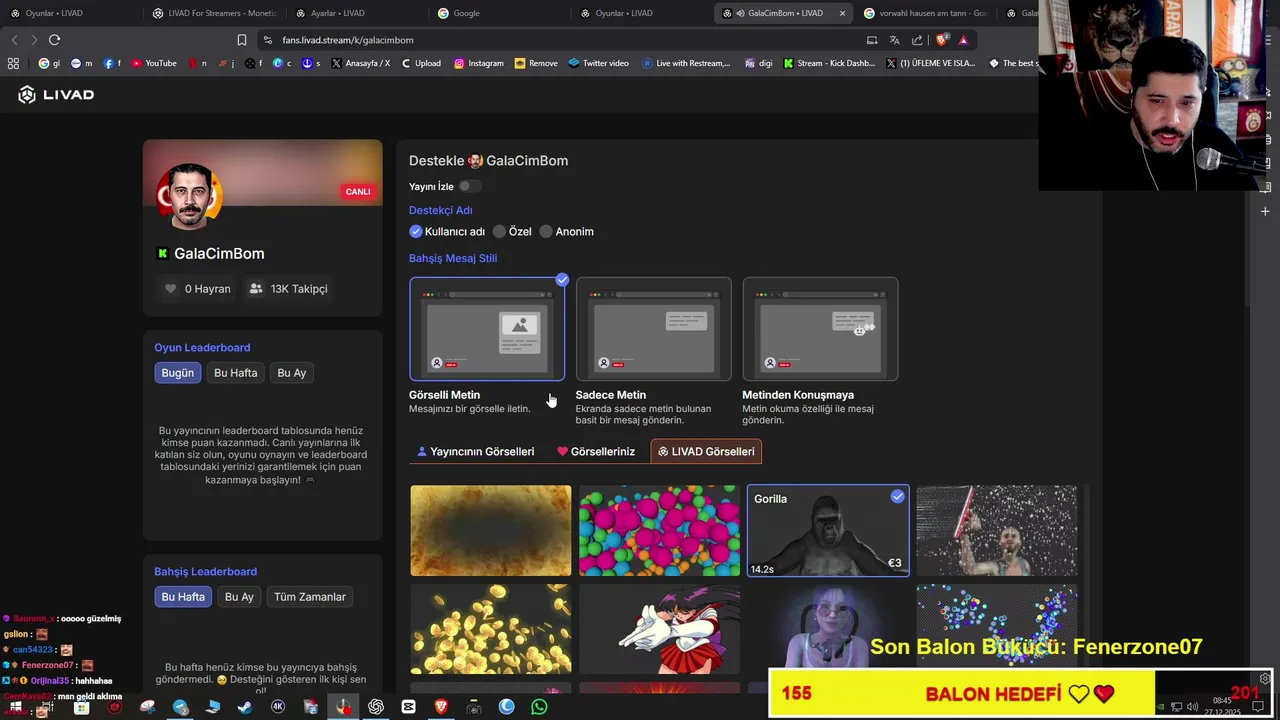Bookmark this page using bookmark icon

point(242,40)
